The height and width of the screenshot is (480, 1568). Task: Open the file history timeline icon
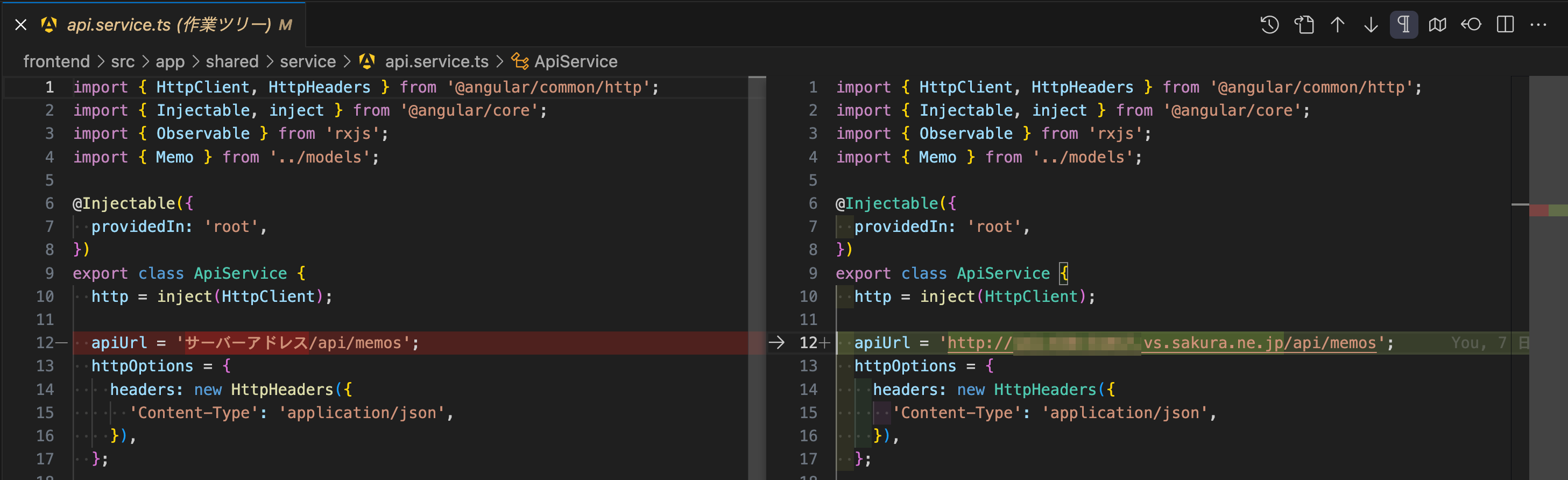[1269, 25]
